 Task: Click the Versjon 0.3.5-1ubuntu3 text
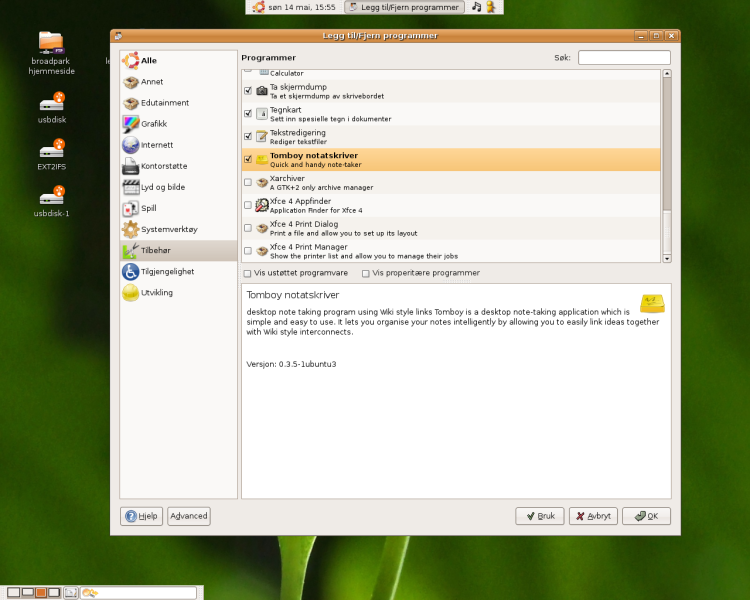[x=291, y=364]
